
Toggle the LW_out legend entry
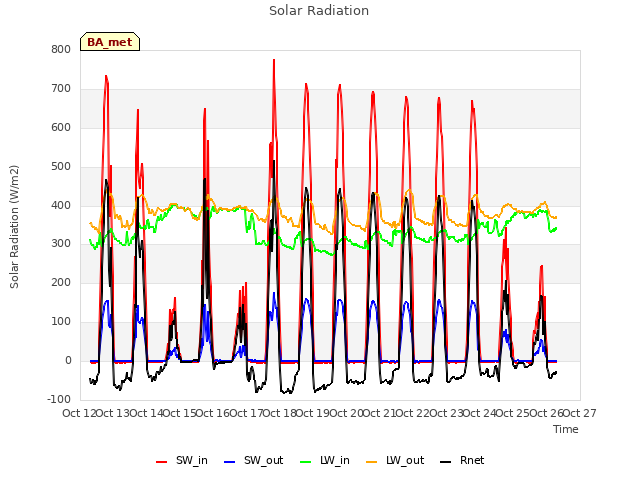[x=395, y=460]
